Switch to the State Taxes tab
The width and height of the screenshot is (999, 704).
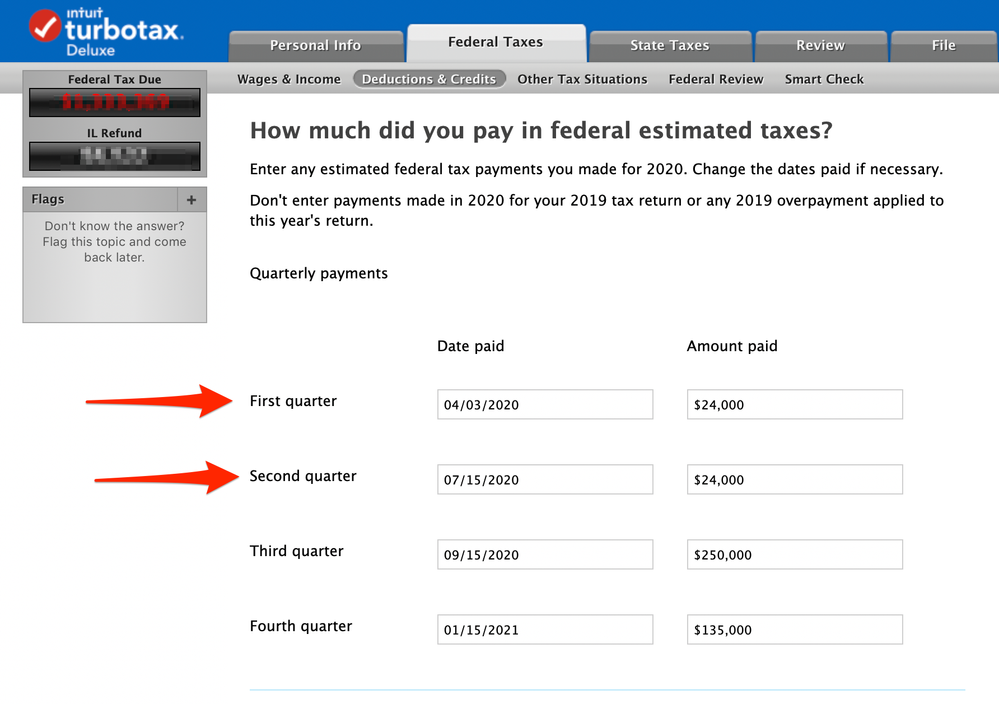(x=669, y=45)
